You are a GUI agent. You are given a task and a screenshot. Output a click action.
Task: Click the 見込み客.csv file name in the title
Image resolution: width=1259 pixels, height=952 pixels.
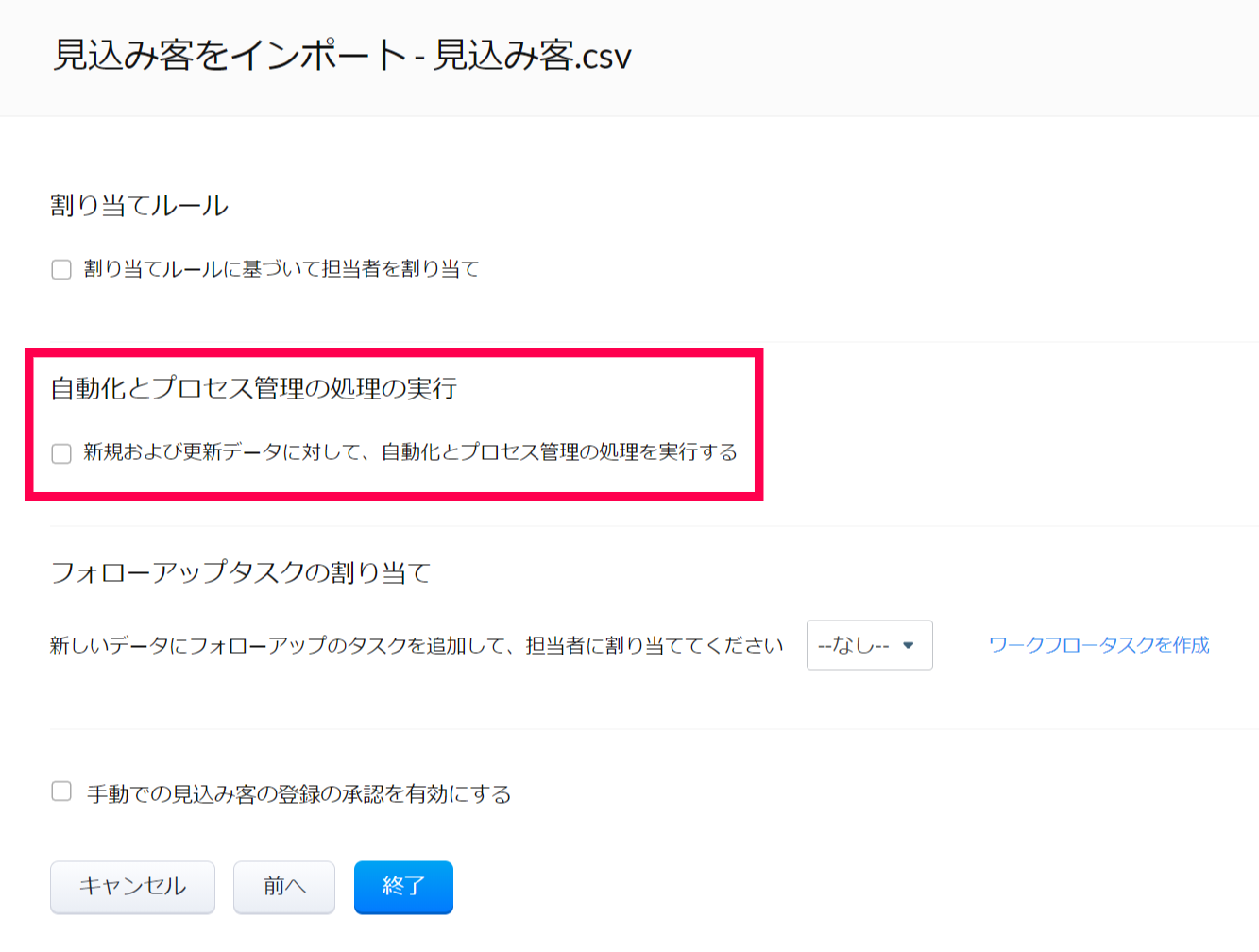click(532, 56)
